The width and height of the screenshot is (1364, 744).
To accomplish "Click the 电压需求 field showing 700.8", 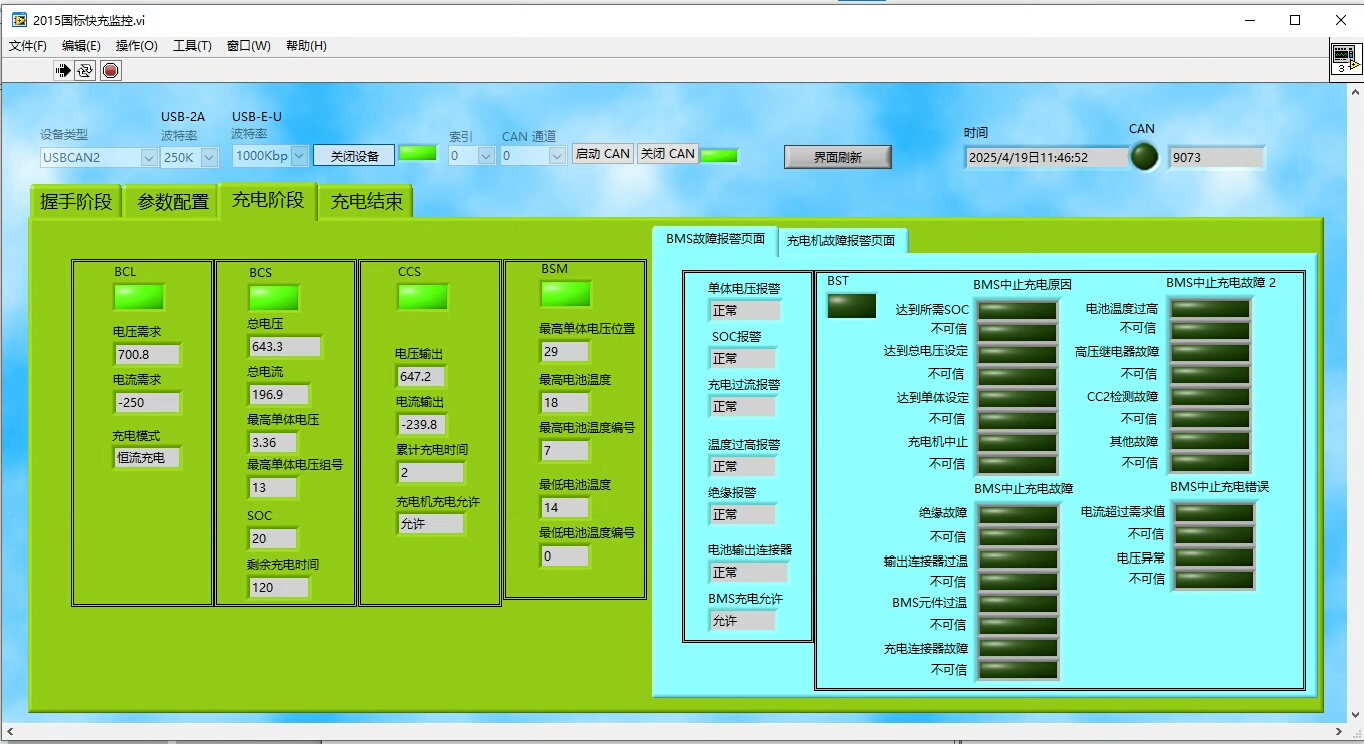I will 147,354.
